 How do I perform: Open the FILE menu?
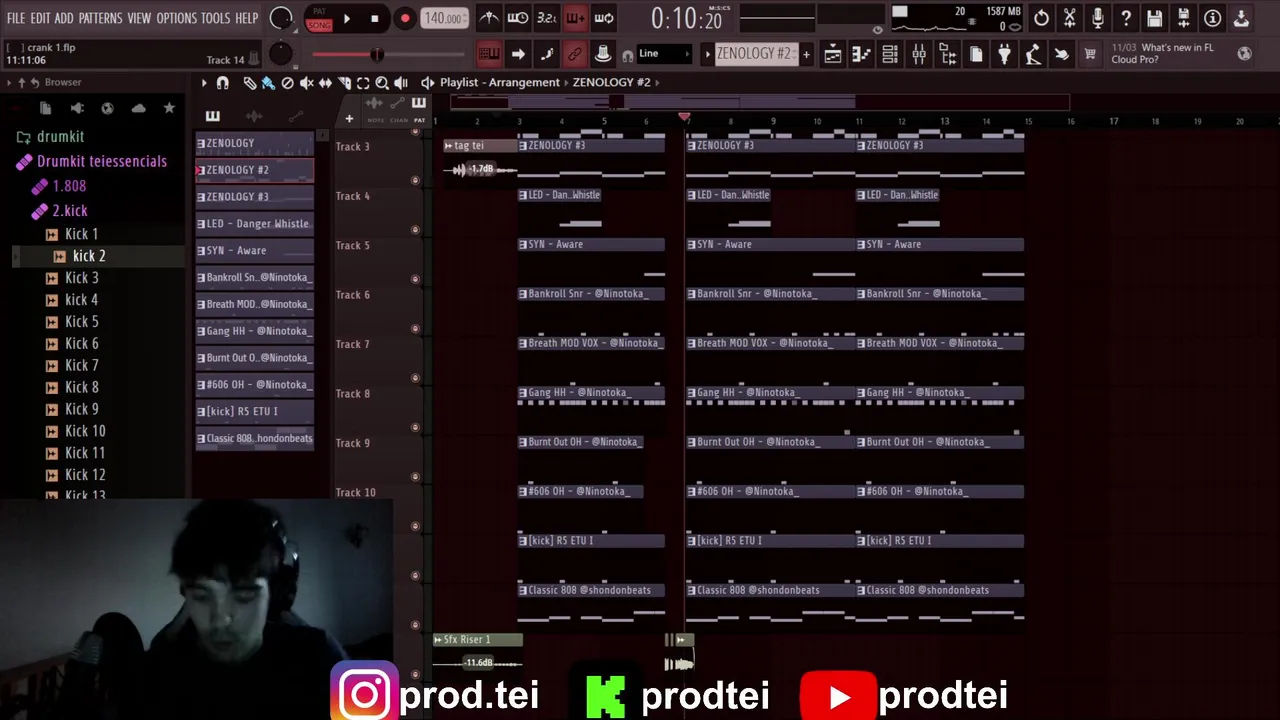pos(16,18)
